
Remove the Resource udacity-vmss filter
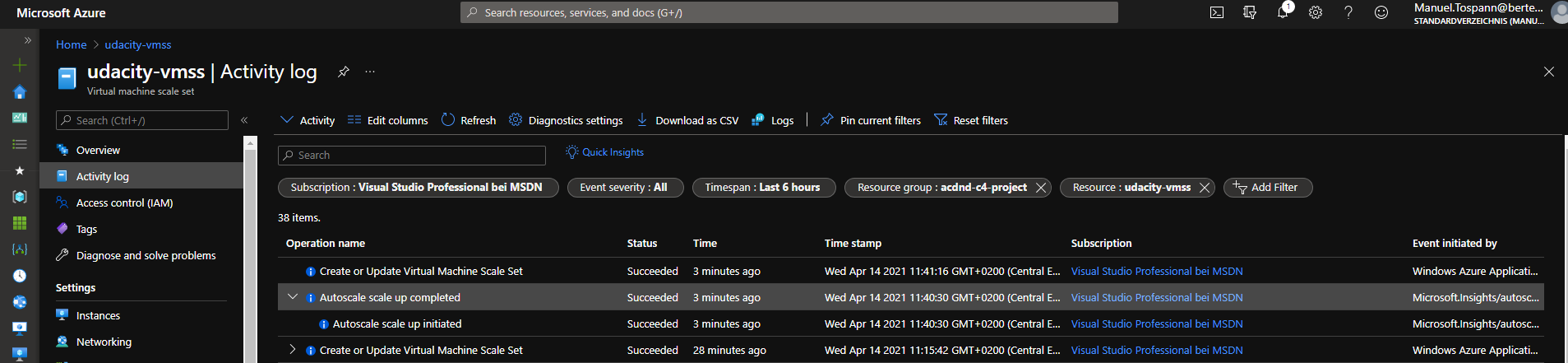coord(1205,188)
